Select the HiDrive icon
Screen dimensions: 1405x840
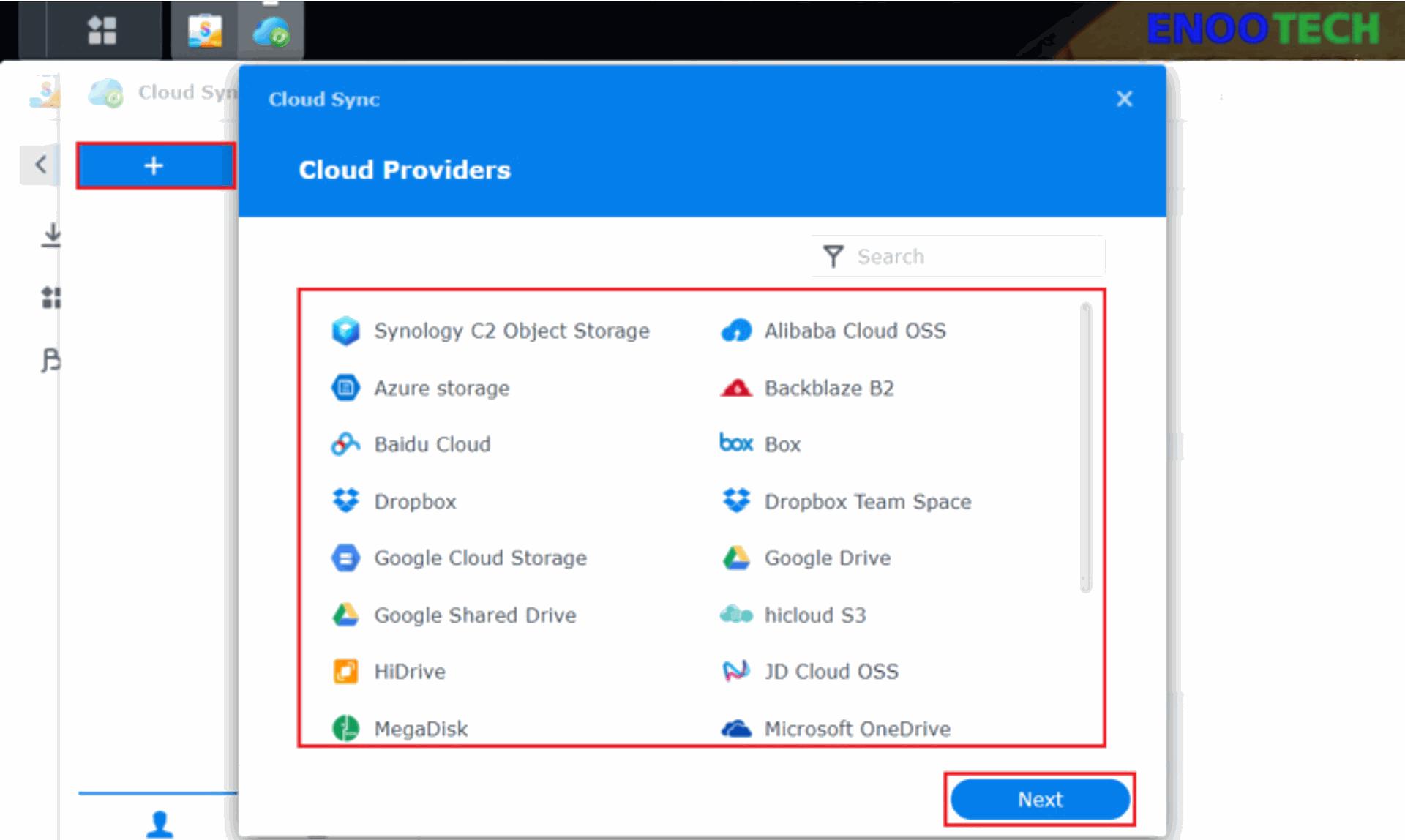(345, 672)
